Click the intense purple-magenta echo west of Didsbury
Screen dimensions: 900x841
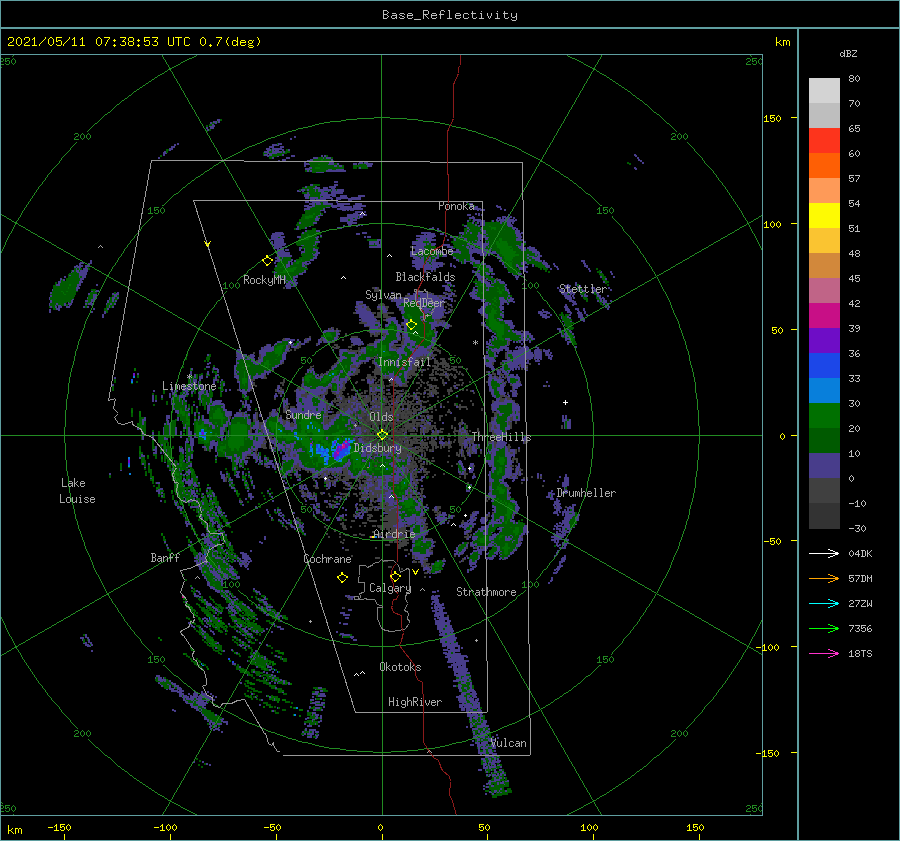(340, 448)
